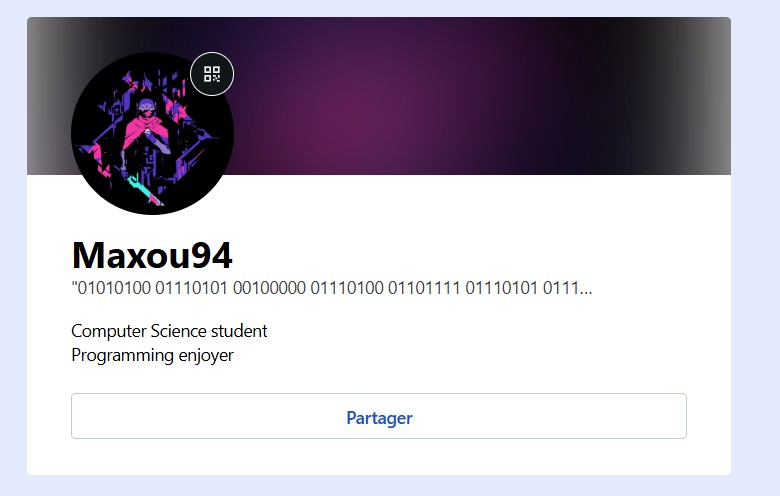Click the Partager button

379,416
